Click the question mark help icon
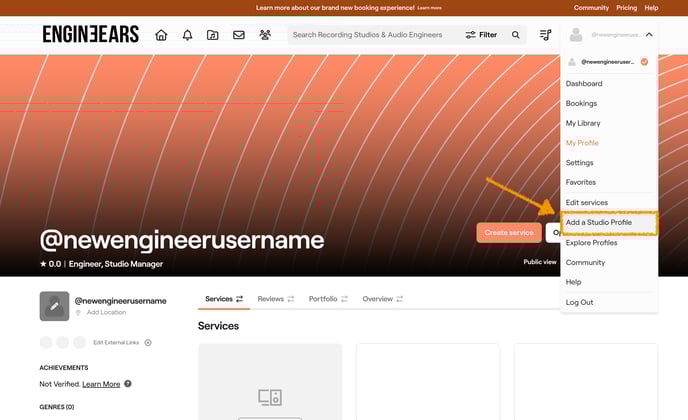The height and width of the screenshot is (420, 688). [128, 384]
